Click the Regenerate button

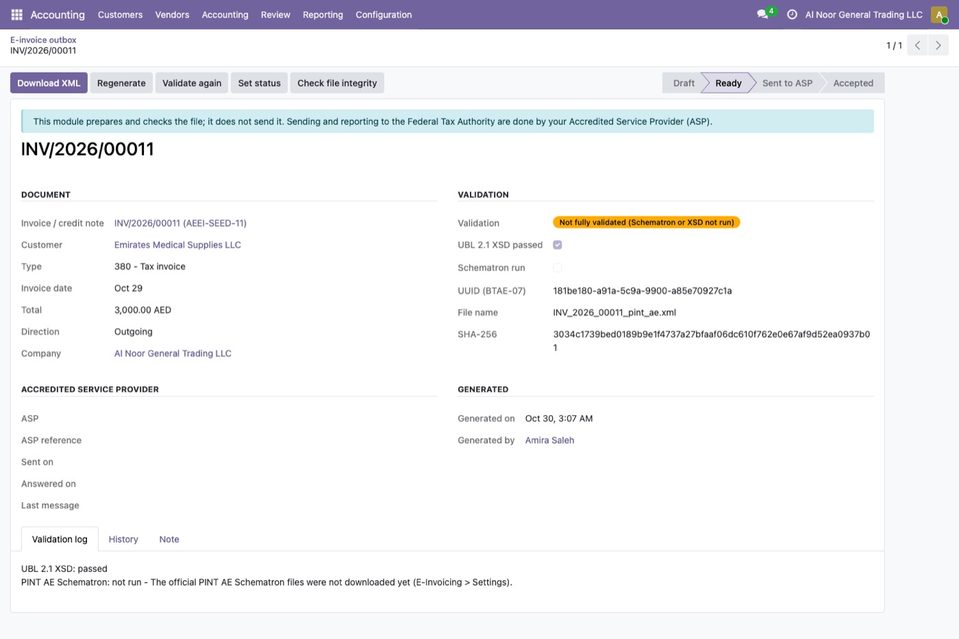[121, 83]
